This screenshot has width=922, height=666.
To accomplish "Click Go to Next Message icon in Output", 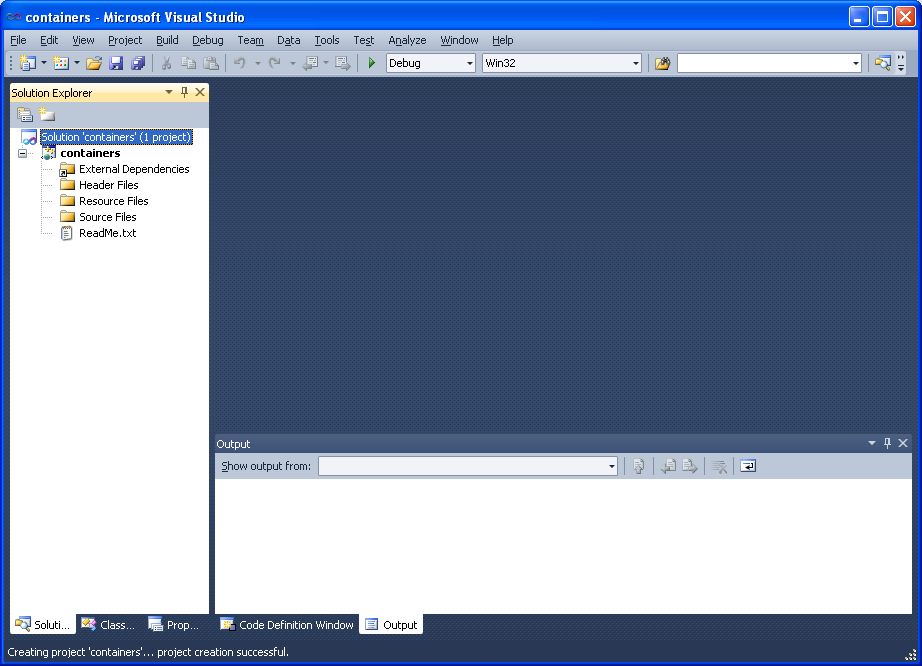I will click(690, 466).
